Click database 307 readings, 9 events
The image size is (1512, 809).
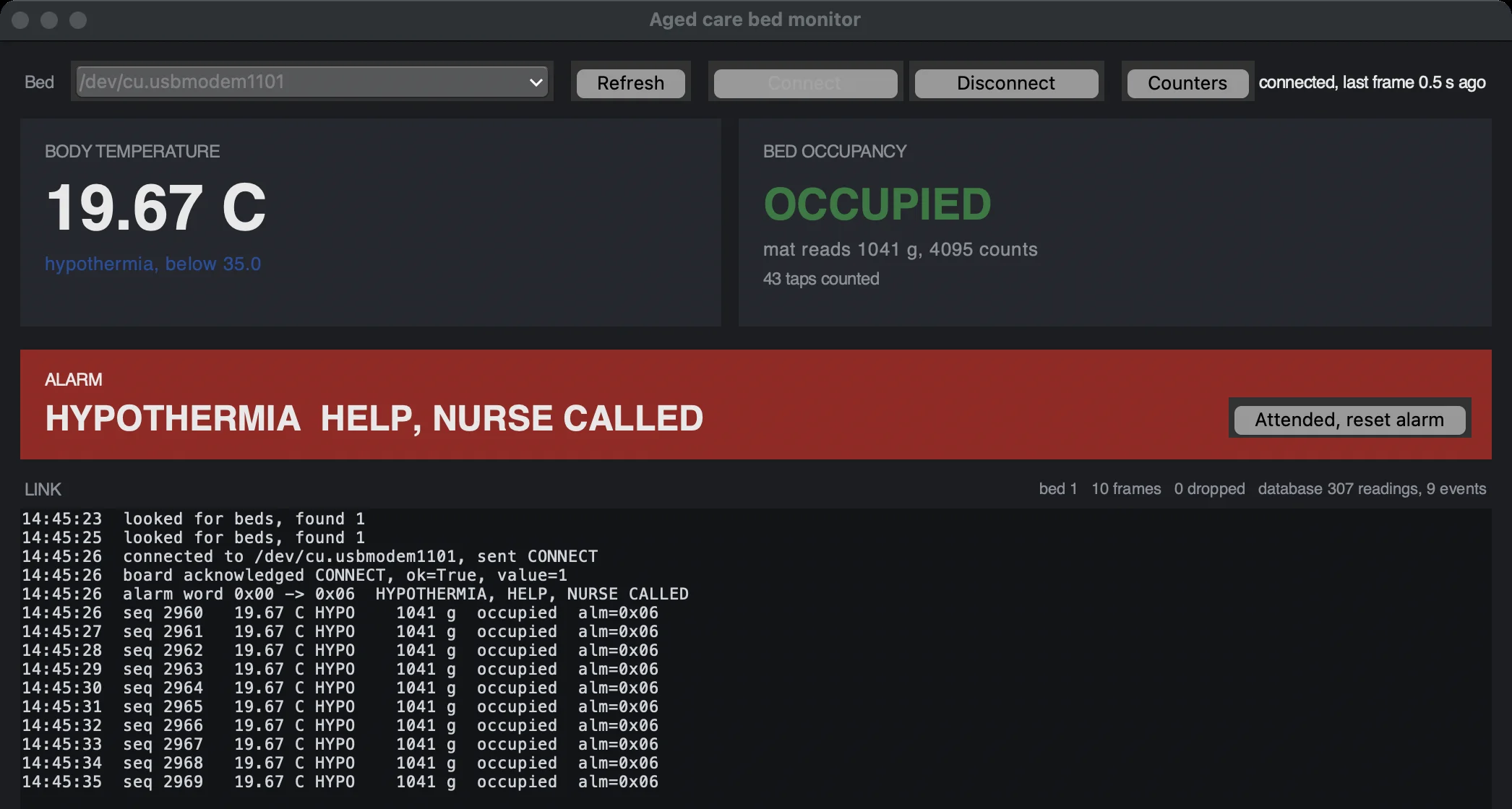1372,488
